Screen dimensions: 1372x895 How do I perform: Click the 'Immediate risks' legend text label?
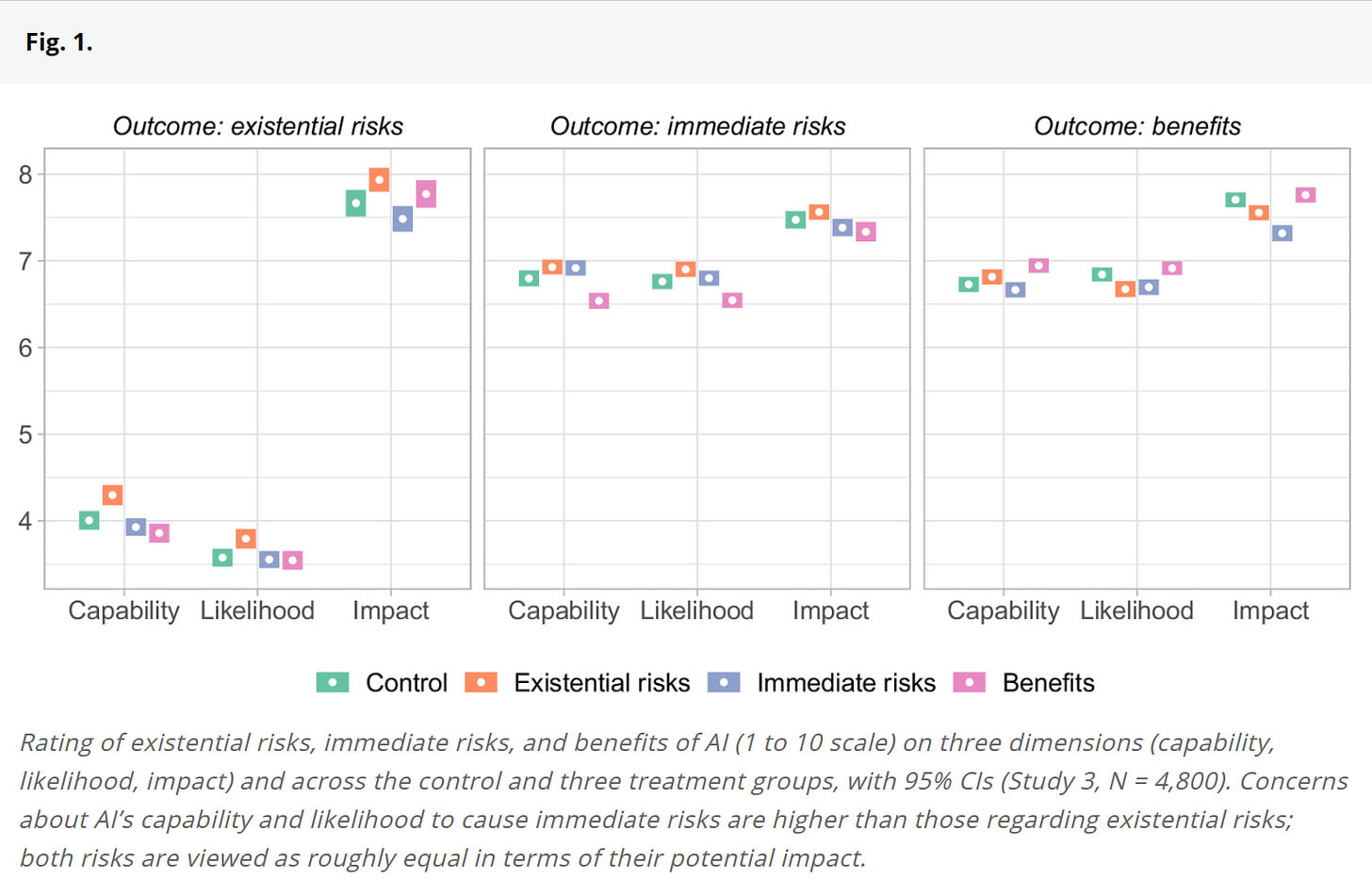tap(845, 682)
